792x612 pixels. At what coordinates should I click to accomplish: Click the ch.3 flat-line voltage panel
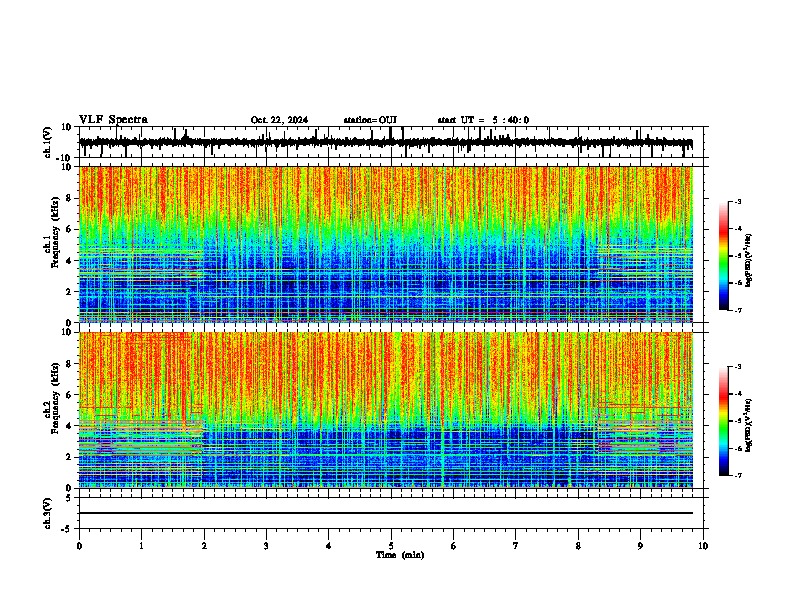(x=391, y=513)
